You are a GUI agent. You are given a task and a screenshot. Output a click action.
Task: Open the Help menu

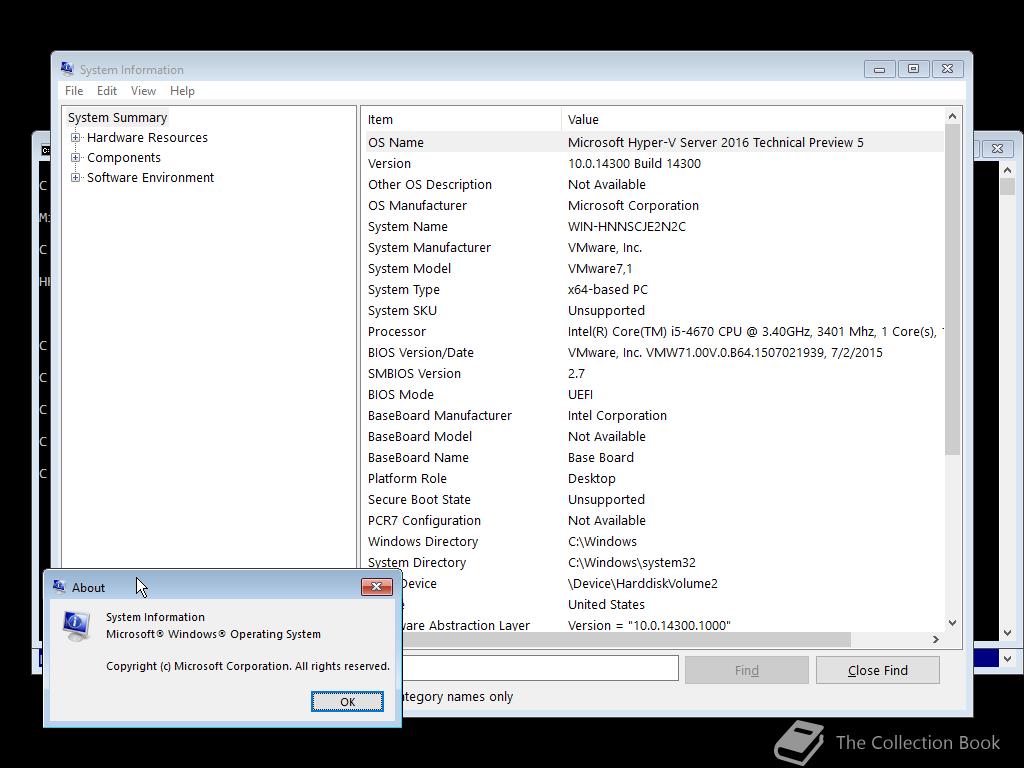[x=182, y=91]
